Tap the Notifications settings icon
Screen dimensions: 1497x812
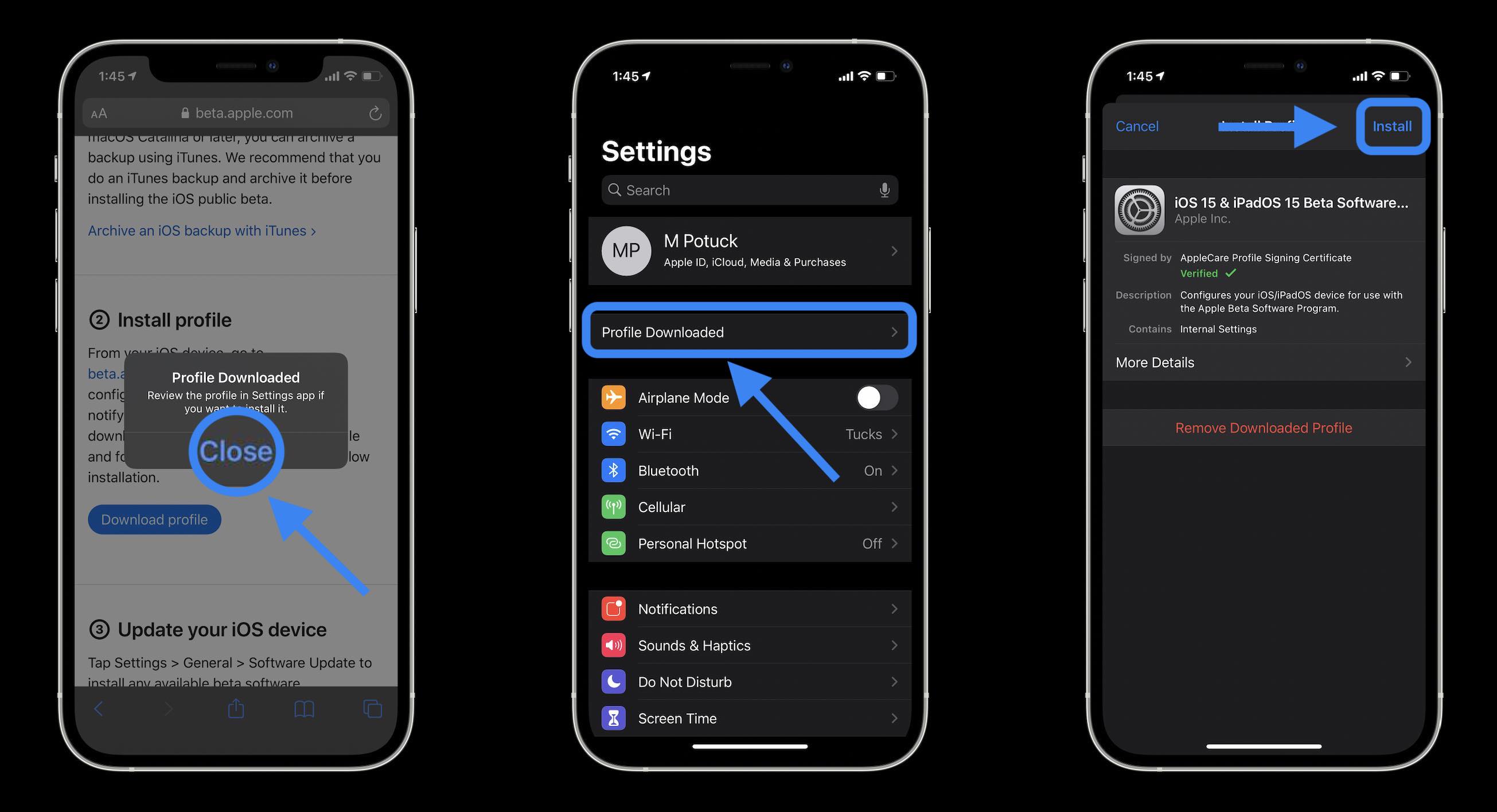tap(614, 608)
